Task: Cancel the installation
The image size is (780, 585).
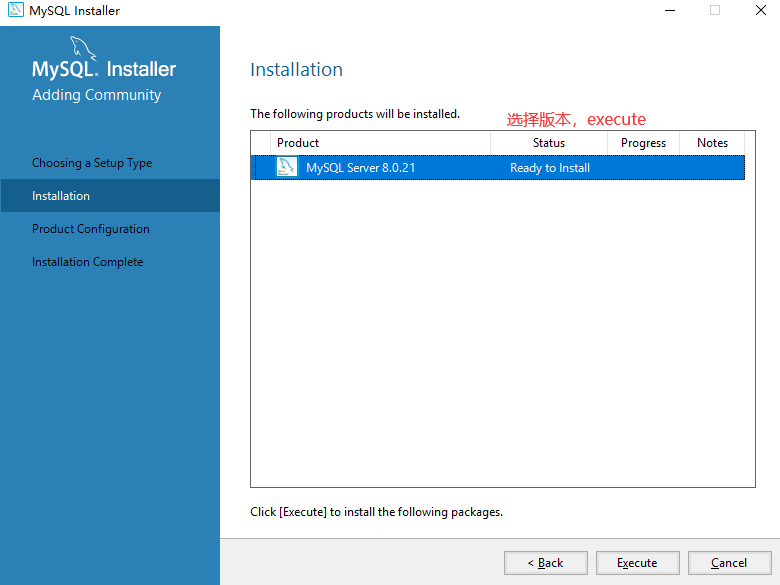Action: pos(729,563)
